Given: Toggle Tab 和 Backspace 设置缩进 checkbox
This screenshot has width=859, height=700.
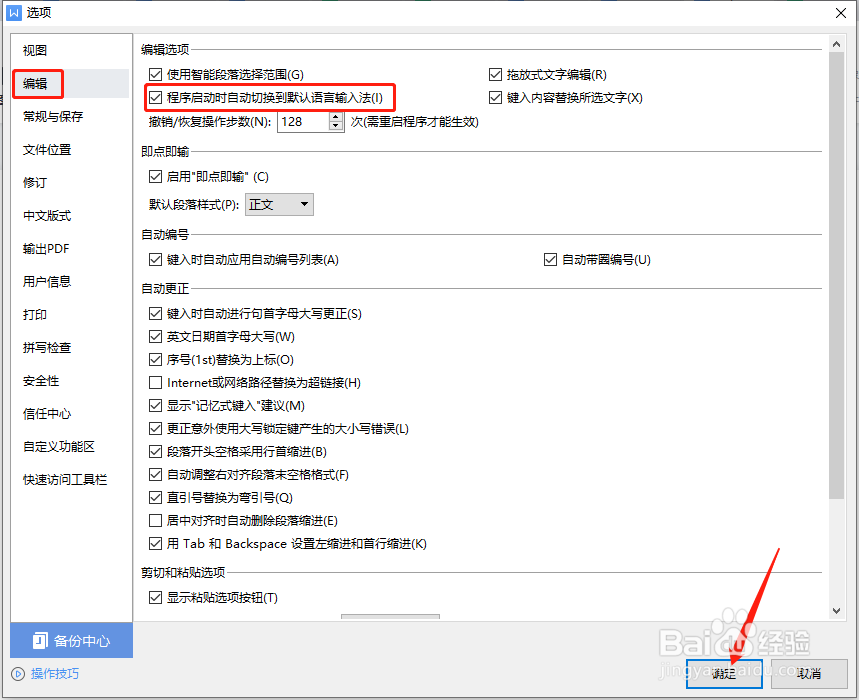Looking at the screenshot, I should click(x=156, y=543).
